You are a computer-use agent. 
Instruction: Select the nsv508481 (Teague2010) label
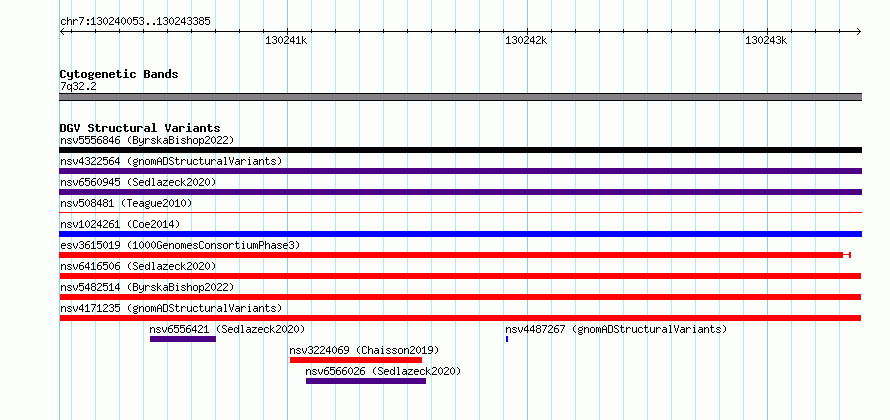point(126,203)
